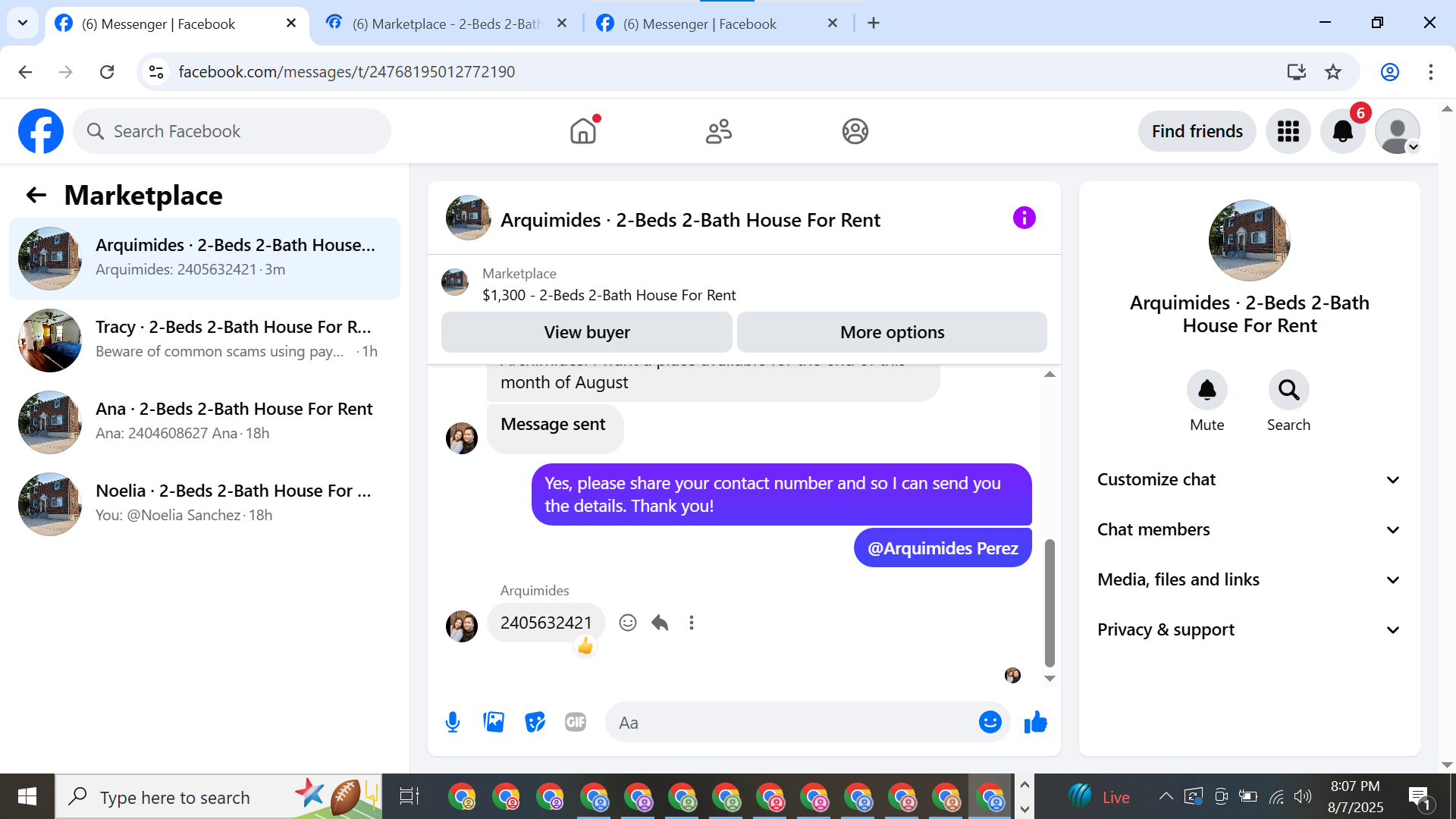Open the Facebook logo home link
The height and width of the screenshot is (819, 1456).
[41, 131]
